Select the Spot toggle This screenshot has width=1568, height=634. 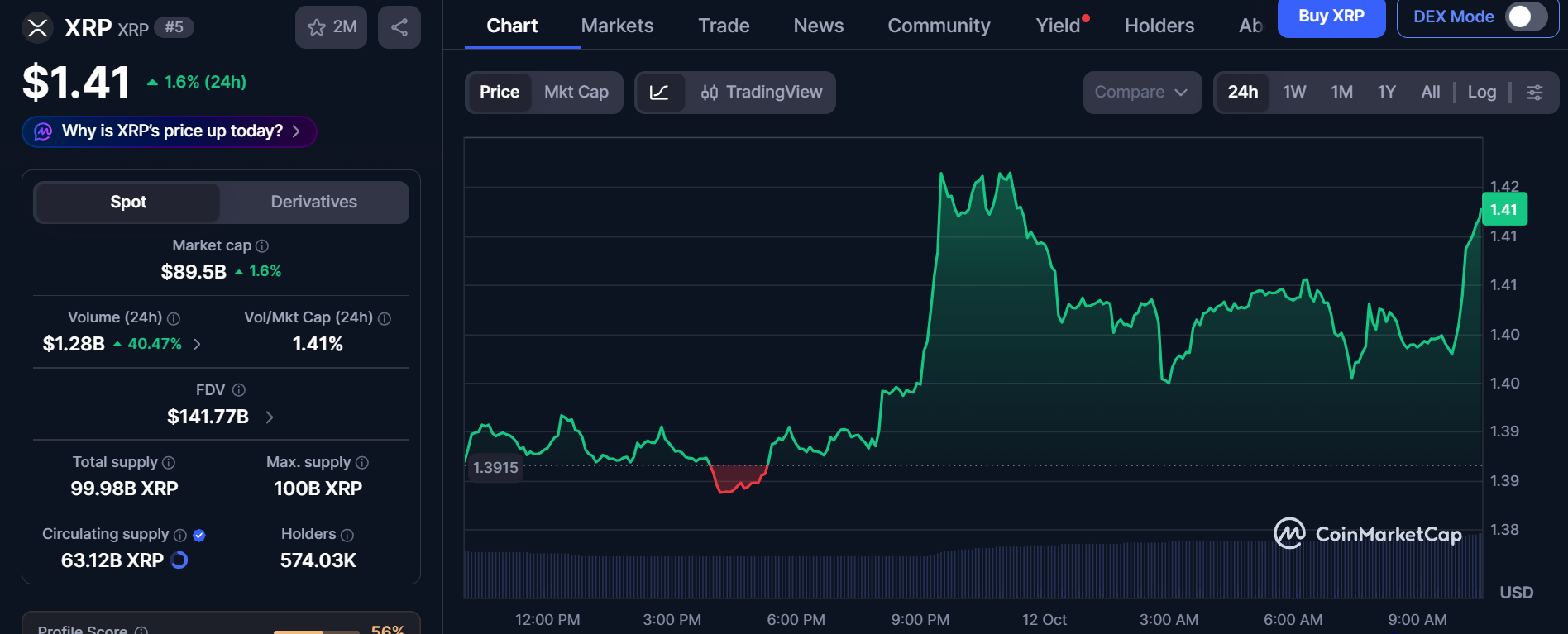[128, 202]
